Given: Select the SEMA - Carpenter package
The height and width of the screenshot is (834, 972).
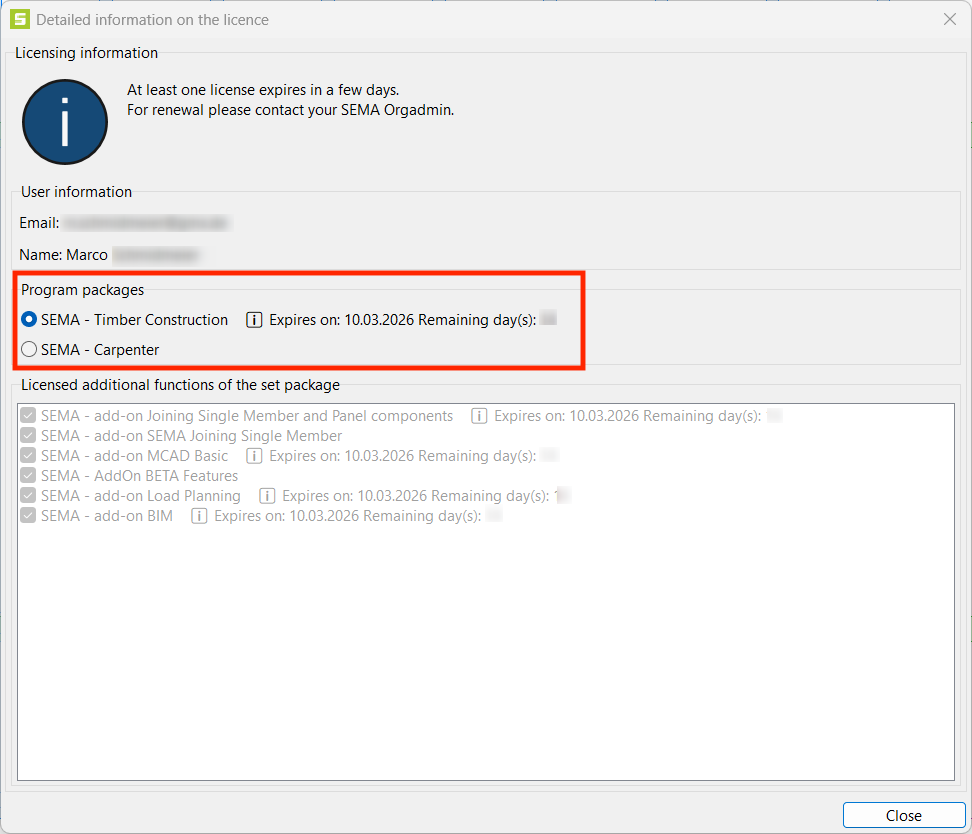Looking at the screenshot, I should click(30, 350).
